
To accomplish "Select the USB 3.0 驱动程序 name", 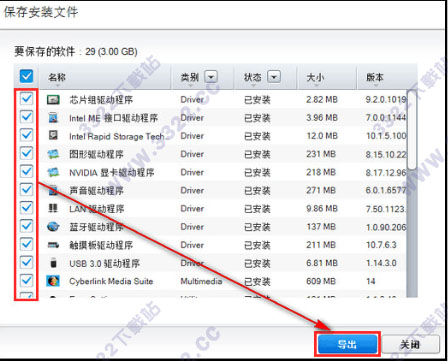I will point(104,263).
